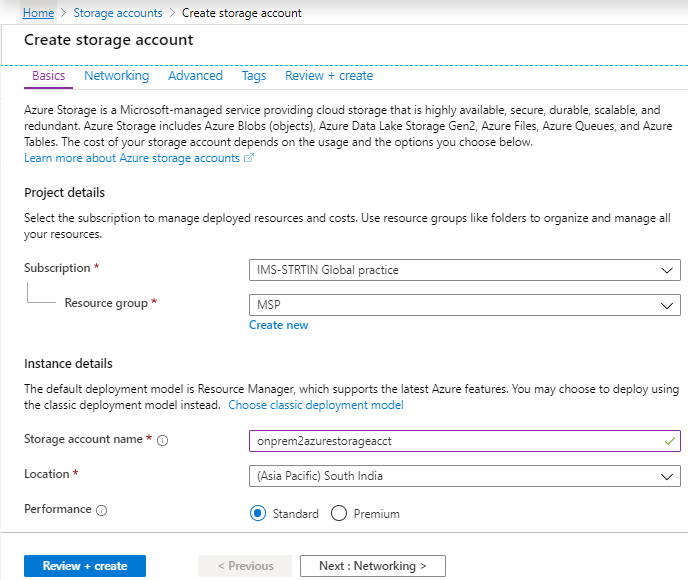
Task: Open the Resource group dropdown
Action: coord(465,305)
